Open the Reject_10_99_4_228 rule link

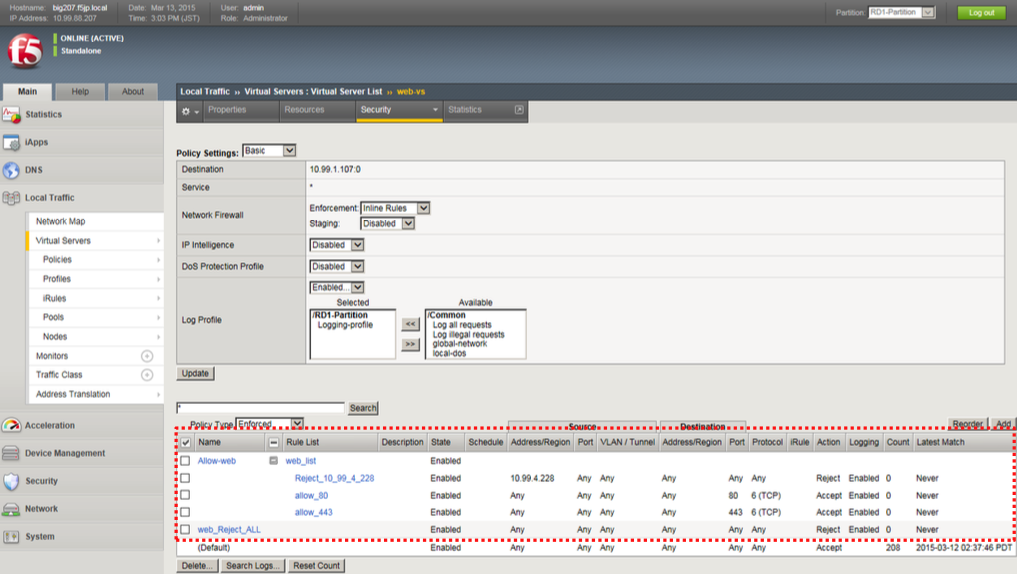coord(334,479)
